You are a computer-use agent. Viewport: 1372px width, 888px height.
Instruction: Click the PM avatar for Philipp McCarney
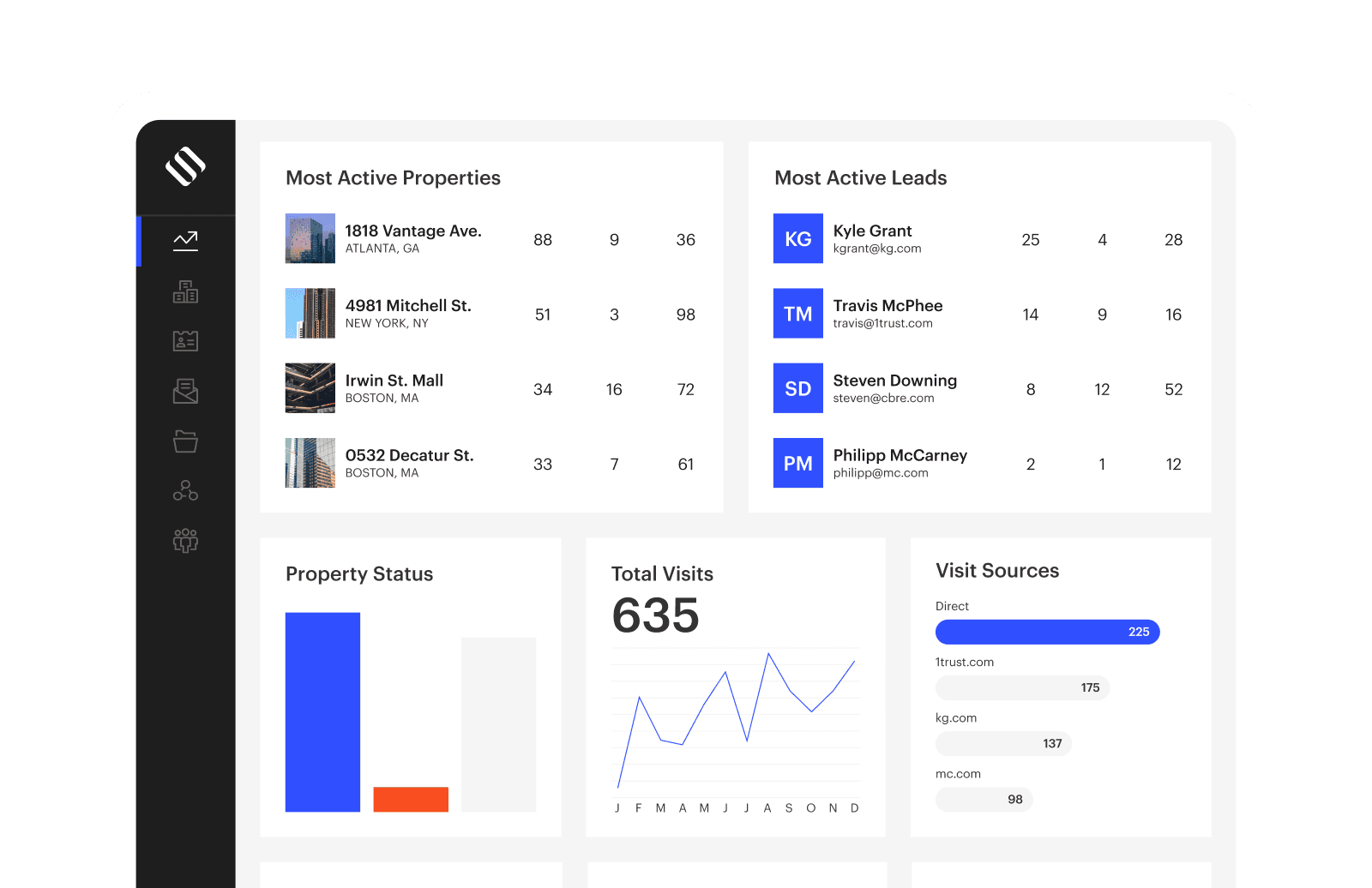(x=798, y=463)
